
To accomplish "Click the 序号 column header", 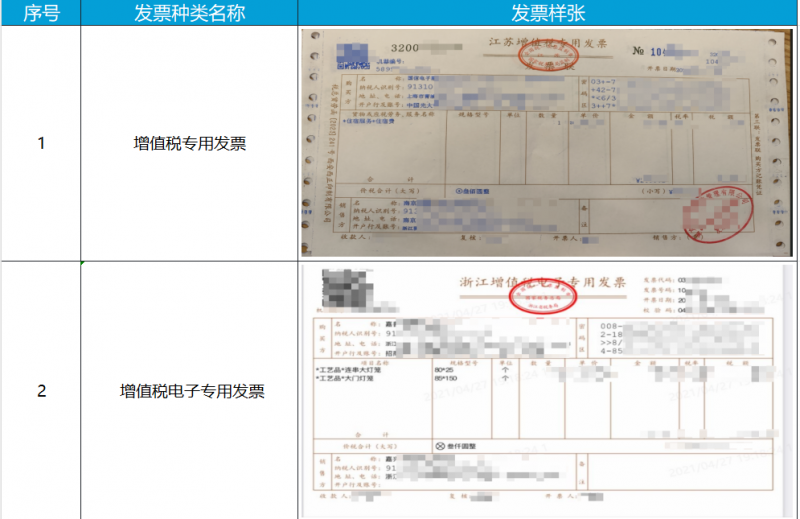I will (41, 13).
